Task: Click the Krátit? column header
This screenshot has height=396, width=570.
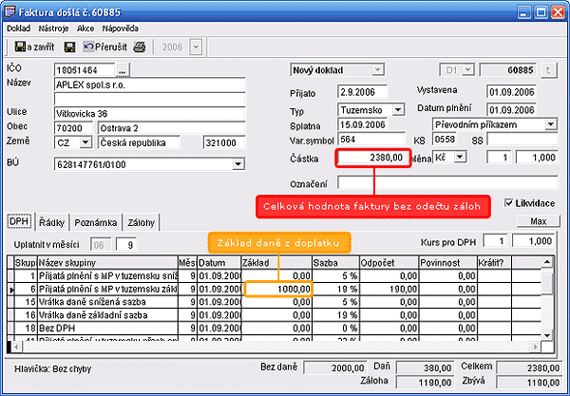Action: point(494,263)
